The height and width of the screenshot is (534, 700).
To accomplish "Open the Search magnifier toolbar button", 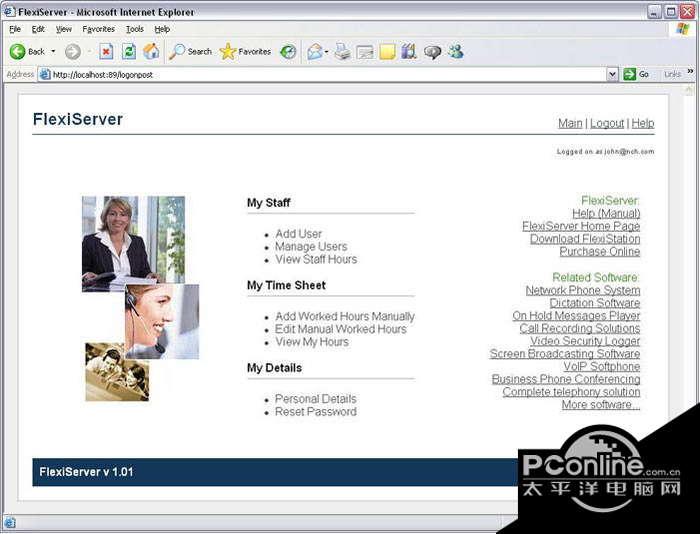I will pos(190,52).
